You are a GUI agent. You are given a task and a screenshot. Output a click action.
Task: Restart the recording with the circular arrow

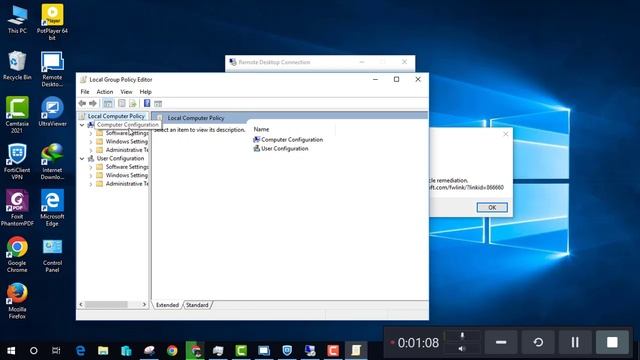538,342
